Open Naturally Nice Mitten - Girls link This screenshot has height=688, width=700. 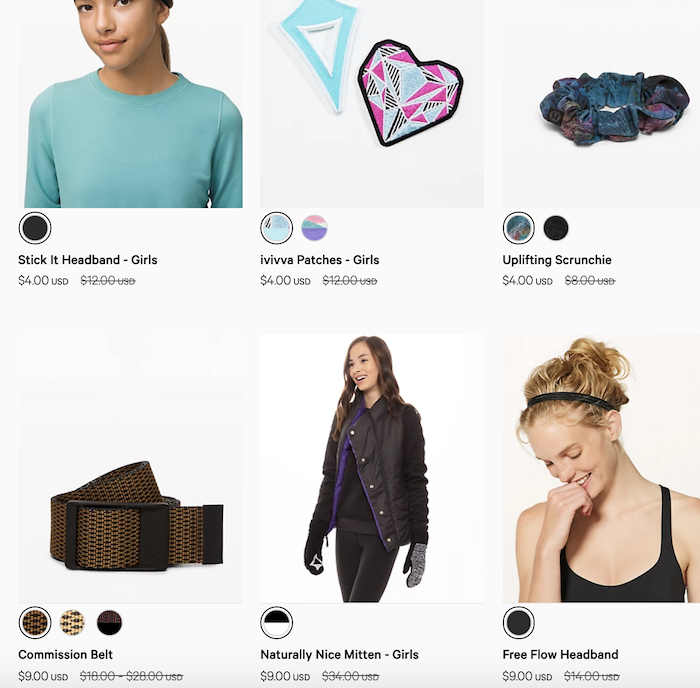(x=339, y=655)
